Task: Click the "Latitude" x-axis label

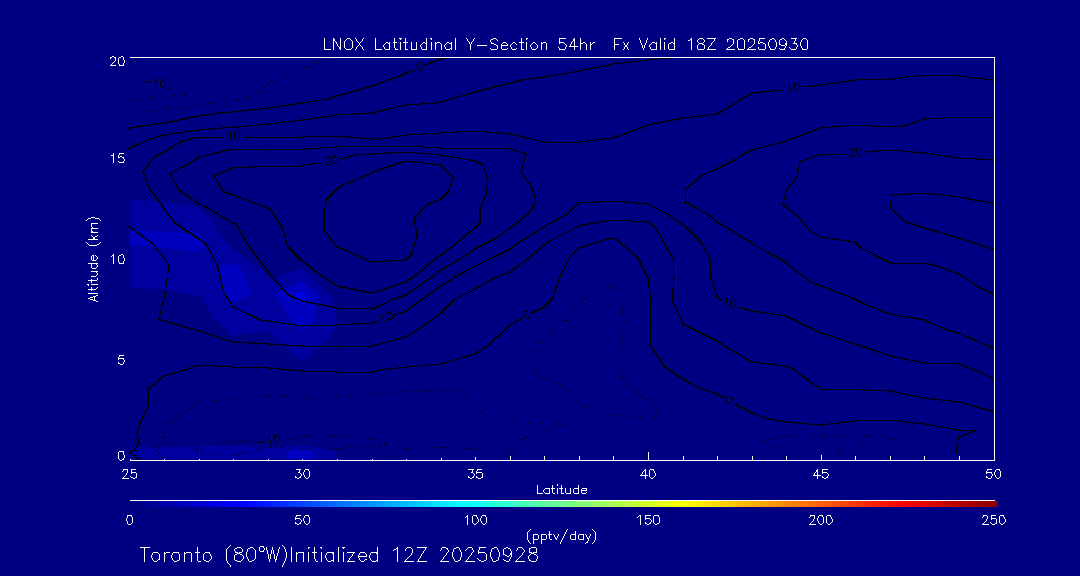Action: 562,489
